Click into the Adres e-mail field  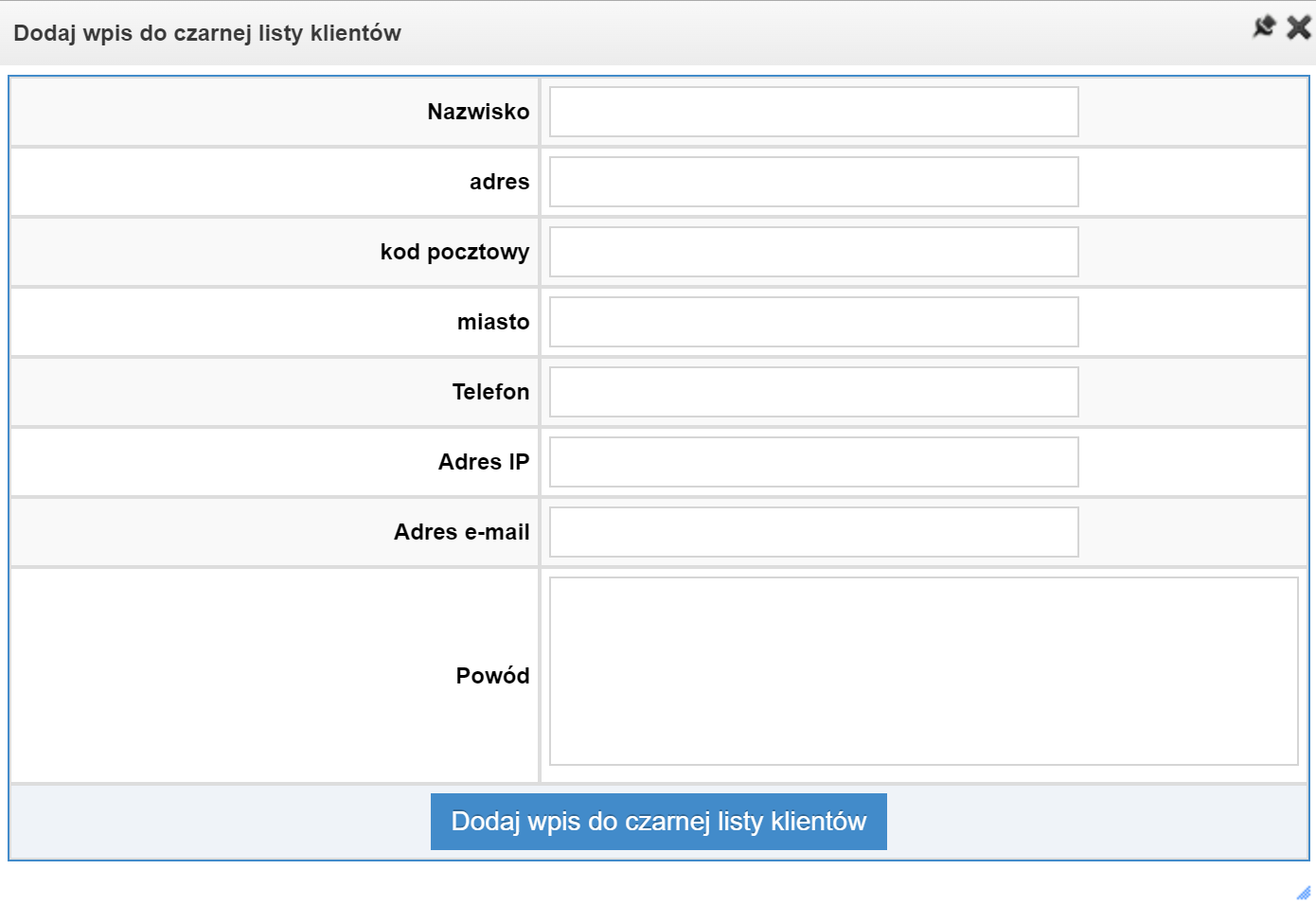(x=814, y=532)
